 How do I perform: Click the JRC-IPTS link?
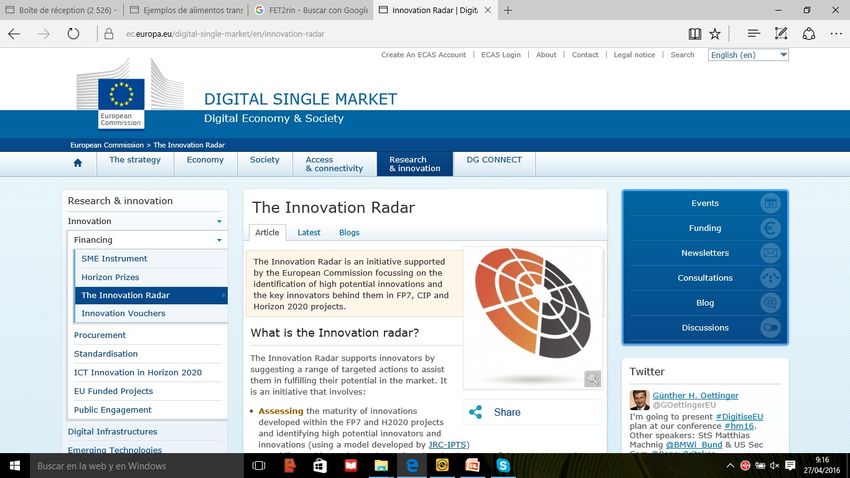pyautogui.click(x=447, y=444)
